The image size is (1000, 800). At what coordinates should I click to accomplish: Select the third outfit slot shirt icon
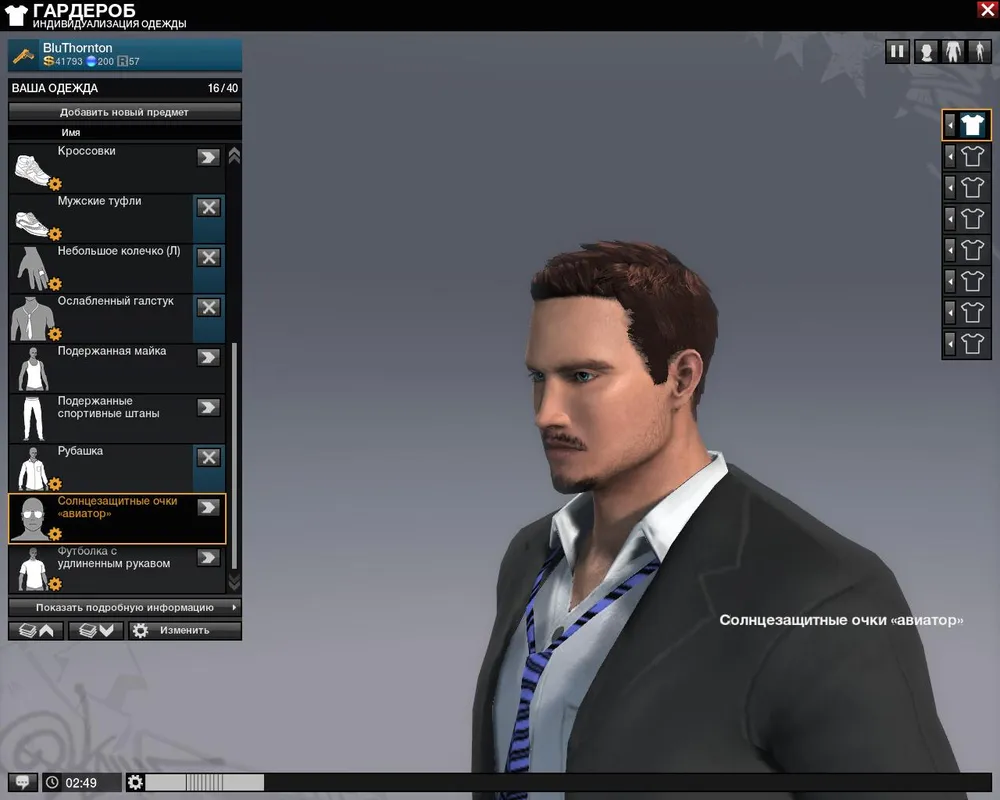973,188
